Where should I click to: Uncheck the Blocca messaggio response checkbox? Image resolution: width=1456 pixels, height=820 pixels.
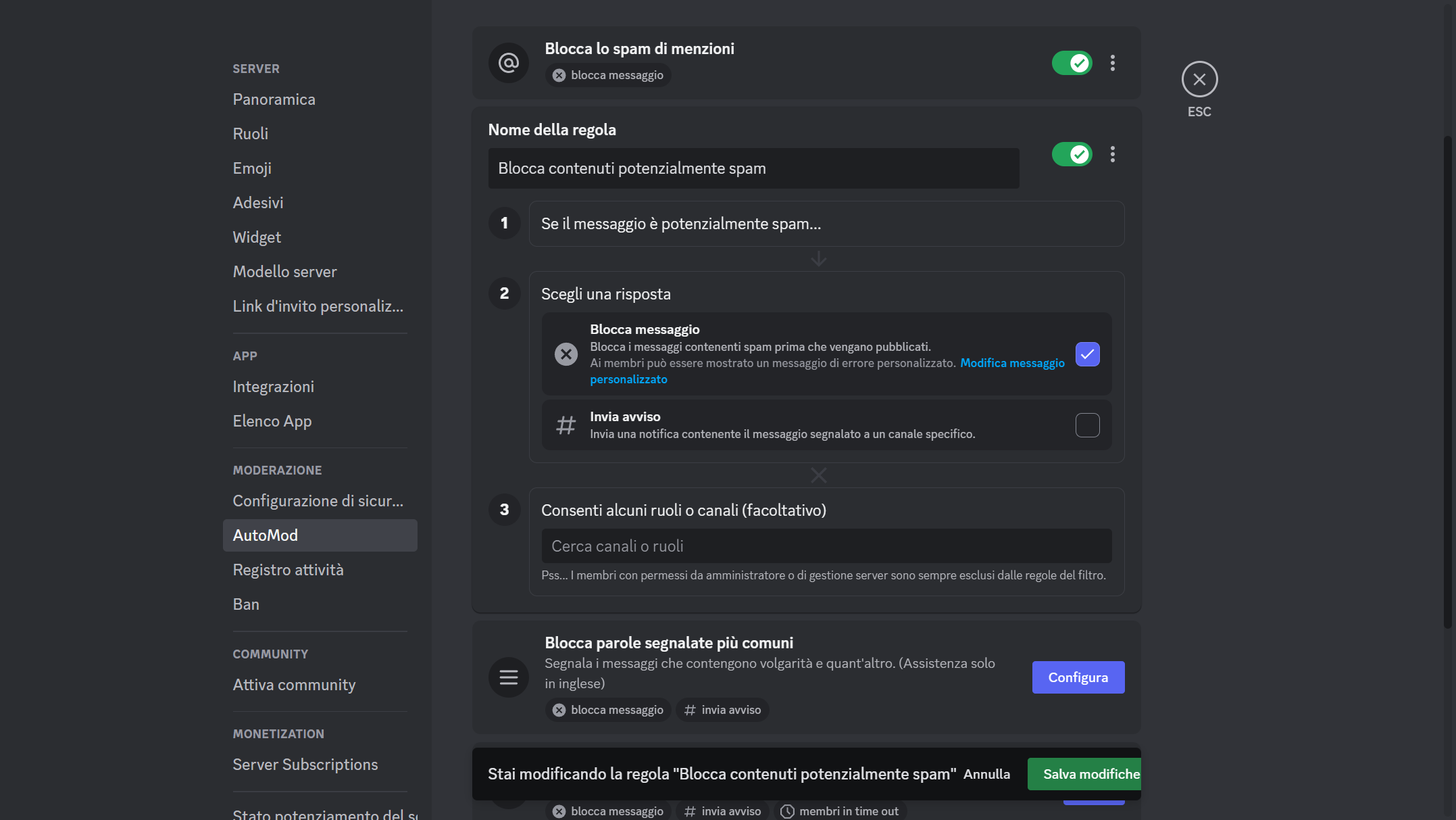1087,354
